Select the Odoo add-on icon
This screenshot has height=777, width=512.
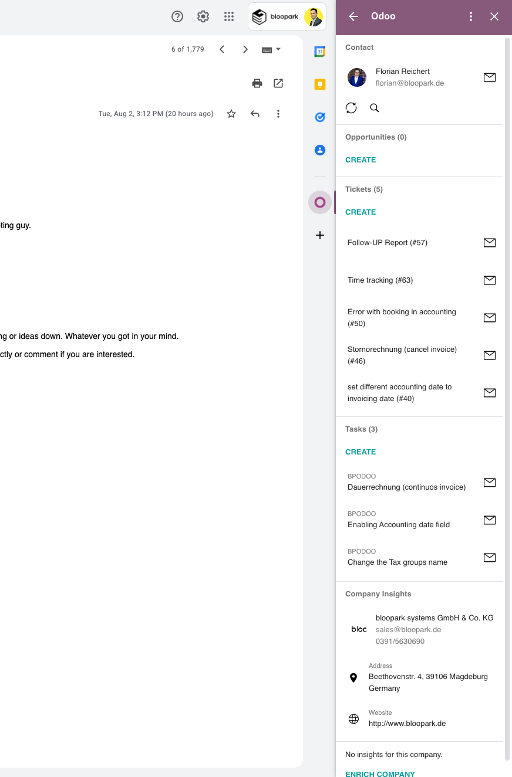click(320, 202)
